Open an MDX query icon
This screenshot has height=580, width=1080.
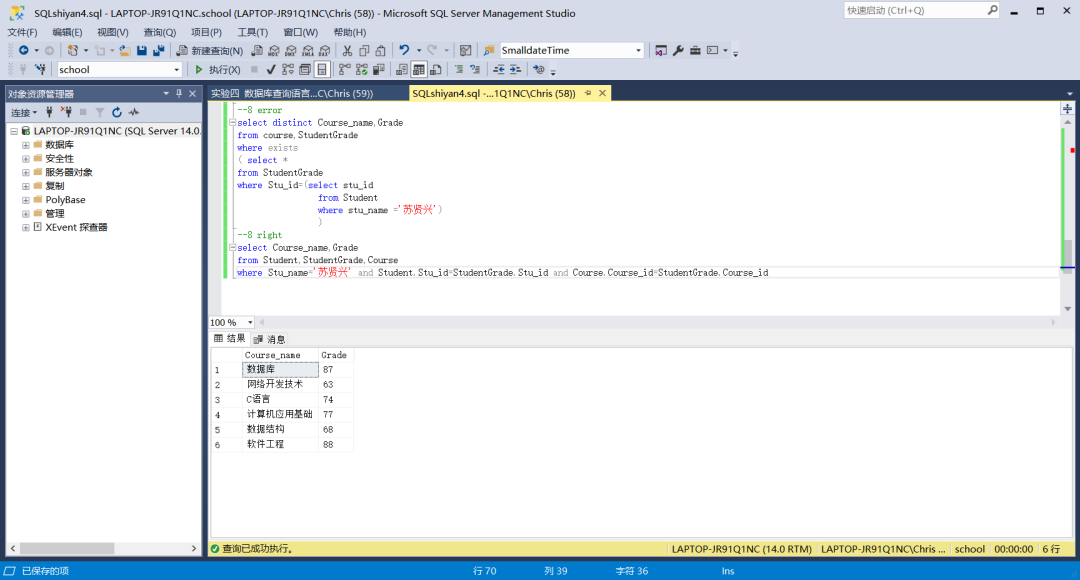(x=274, y=50)
